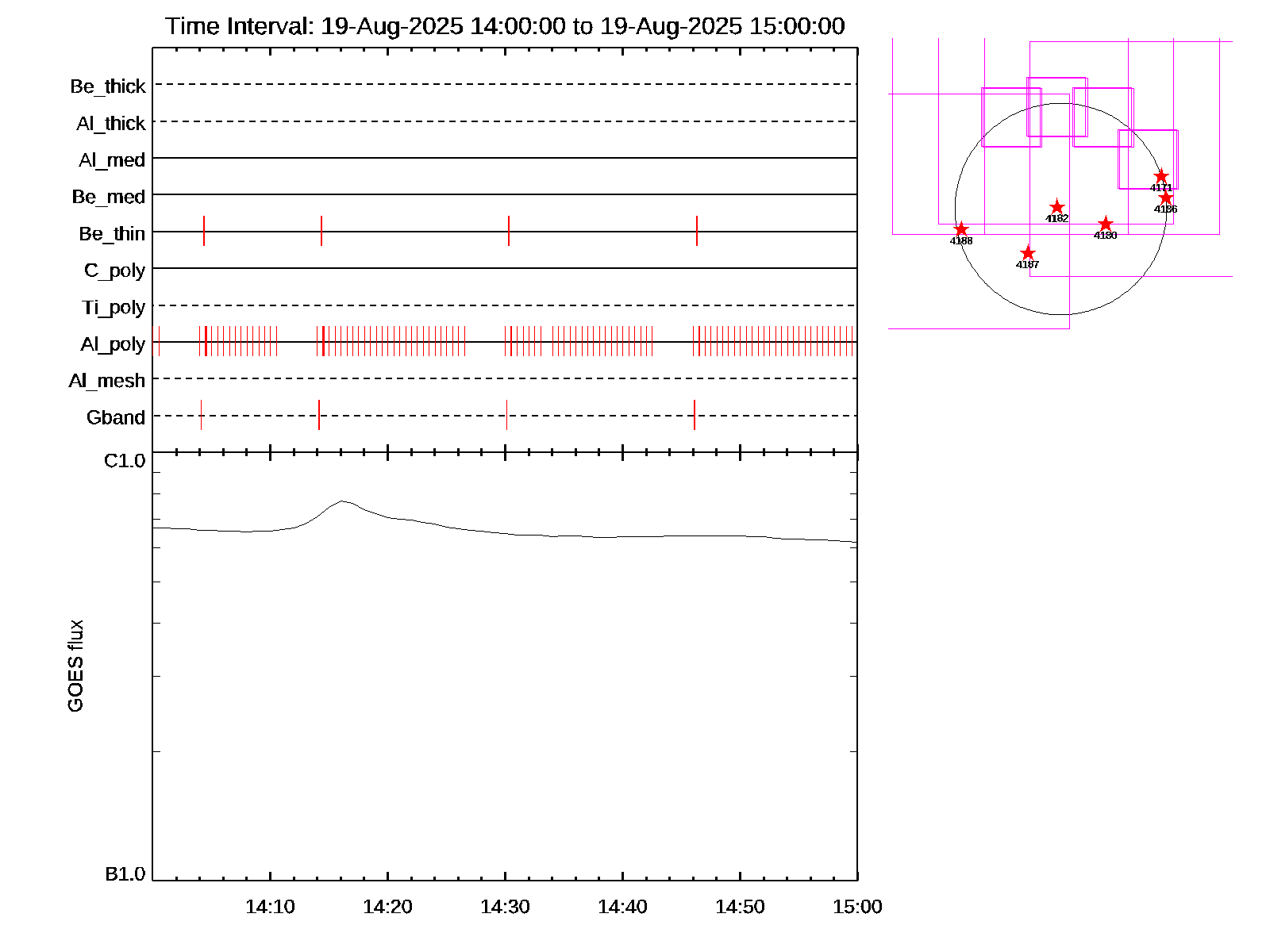Select the B1.0 flux level label

pos(125,874)
